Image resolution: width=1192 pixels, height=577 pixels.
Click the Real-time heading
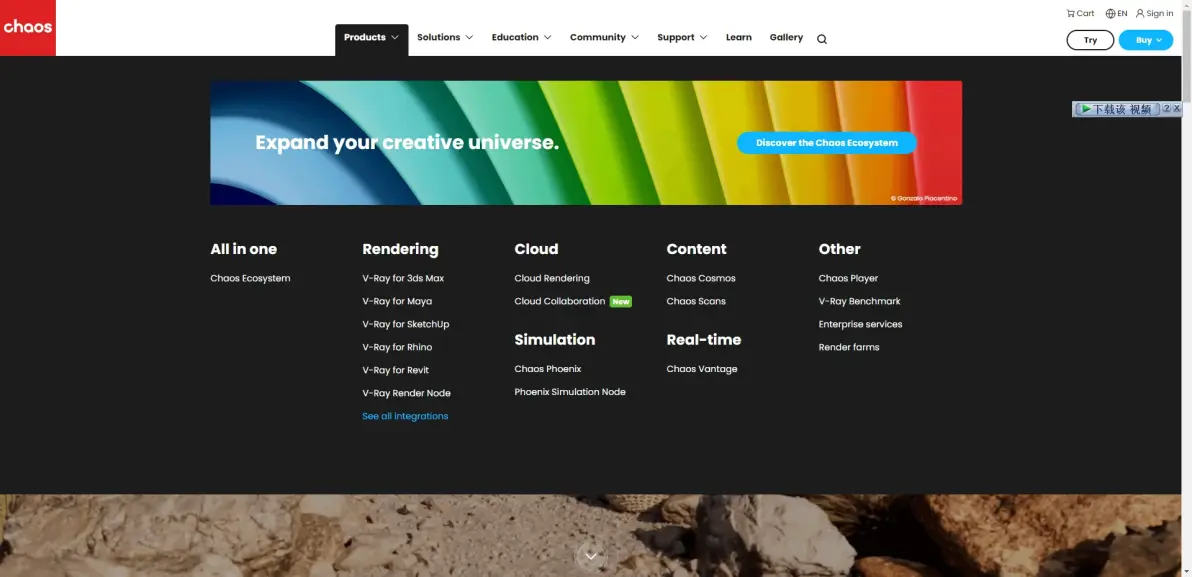coord(704,340)
